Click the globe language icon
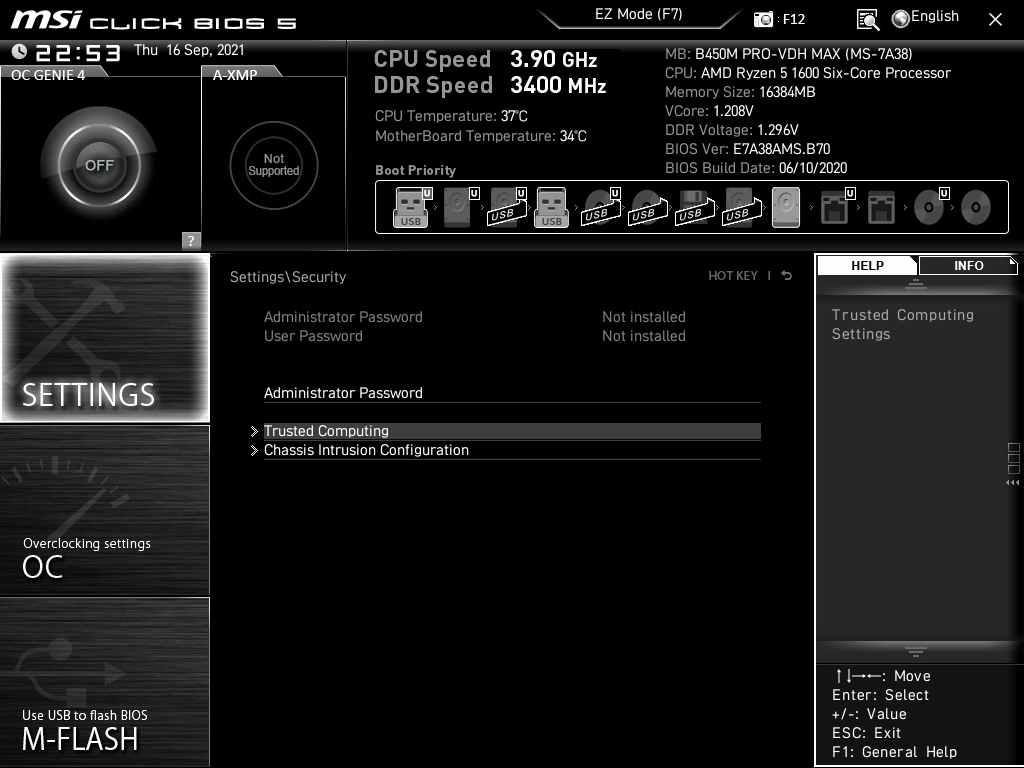Viewport: 1024px width, 768px height. coord(900,18)
